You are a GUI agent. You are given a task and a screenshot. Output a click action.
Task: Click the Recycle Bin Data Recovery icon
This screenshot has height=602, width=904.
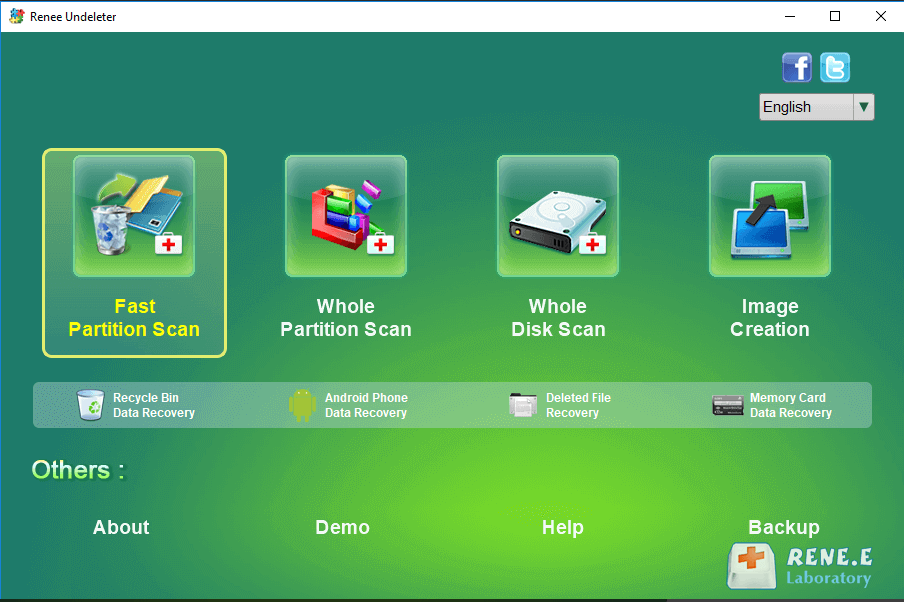click(91, 405)
